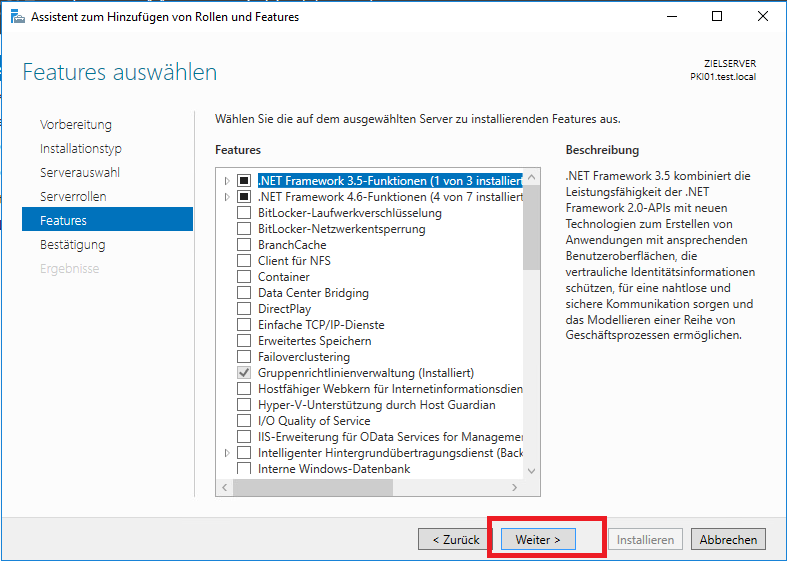Click the wizard icon in title bar
The height and width of the screenshot is (561, 787).
click(17, 16)
